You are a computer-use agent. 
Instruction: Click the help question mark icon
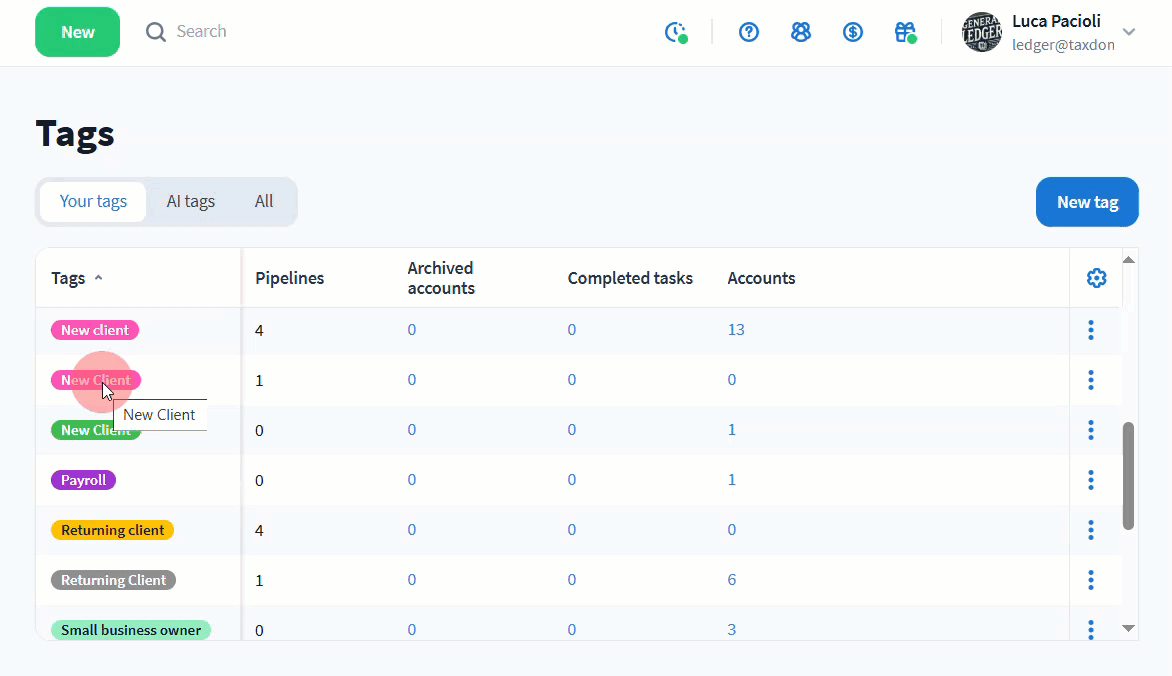coord(749,32)
